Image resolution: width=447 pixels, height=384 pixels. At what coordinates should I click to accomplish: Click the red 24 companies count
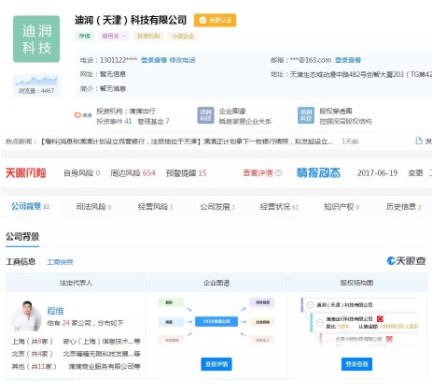point(66,323)
